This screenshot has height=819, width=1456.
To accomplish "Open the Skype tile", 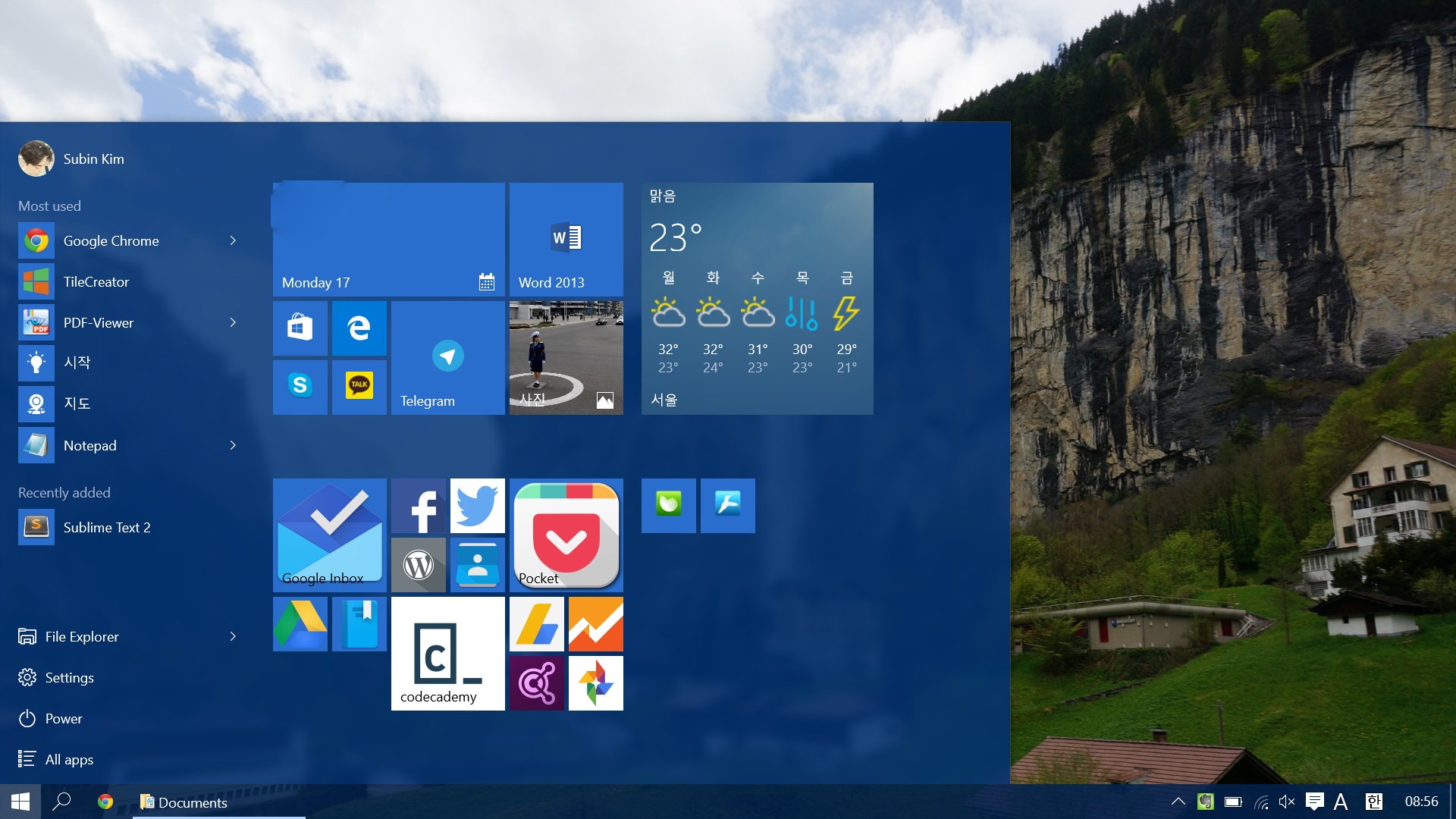I will [x=300, y=387].
